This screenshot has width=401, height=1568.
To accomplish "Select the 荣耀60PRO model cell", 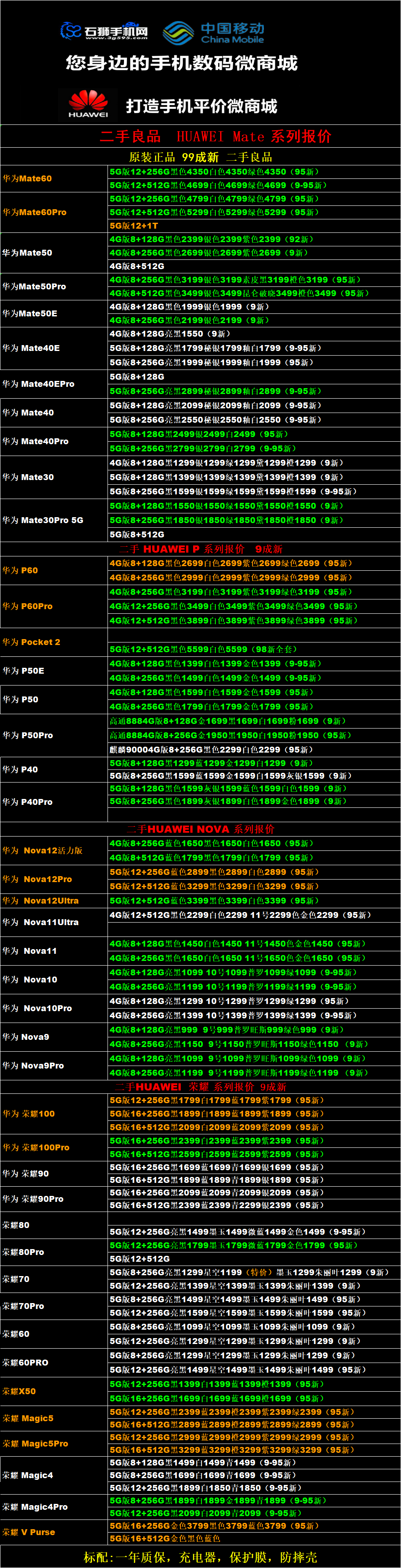I will [54, 1362].
